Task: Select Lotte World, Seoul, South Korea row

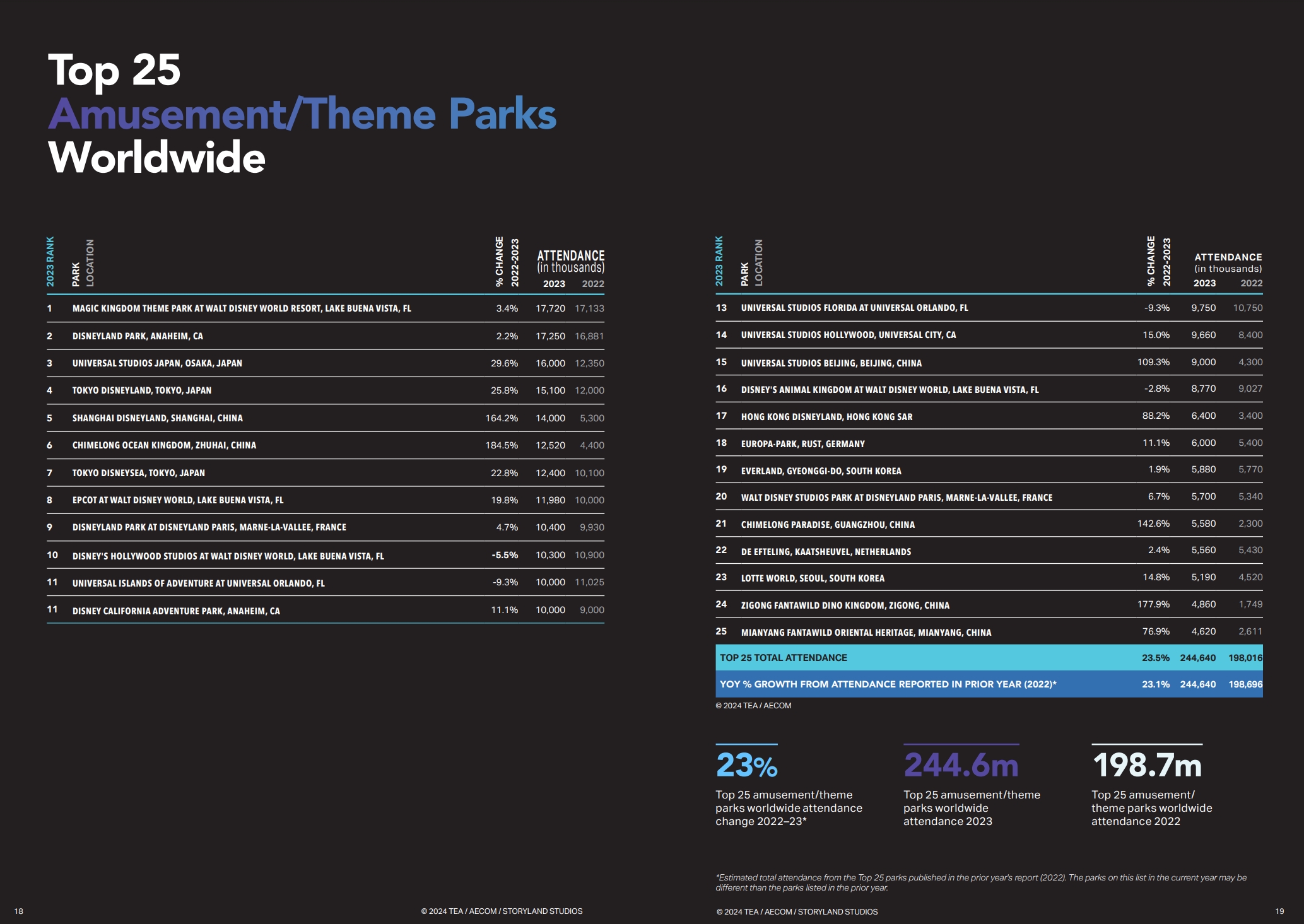Action: (989, 578)
